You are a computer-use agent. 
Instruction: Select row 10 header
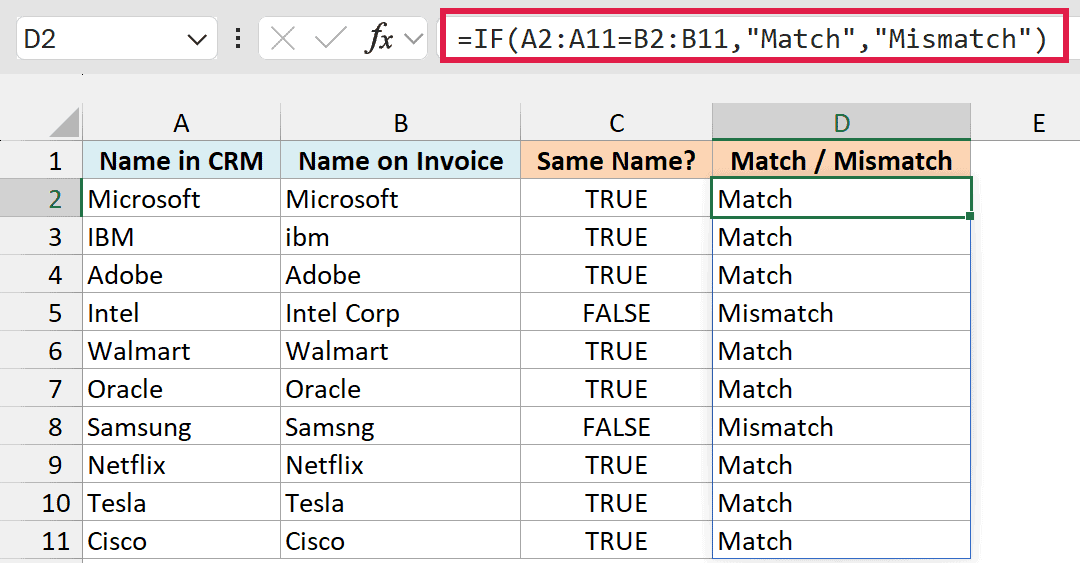[x=41, y=502]
